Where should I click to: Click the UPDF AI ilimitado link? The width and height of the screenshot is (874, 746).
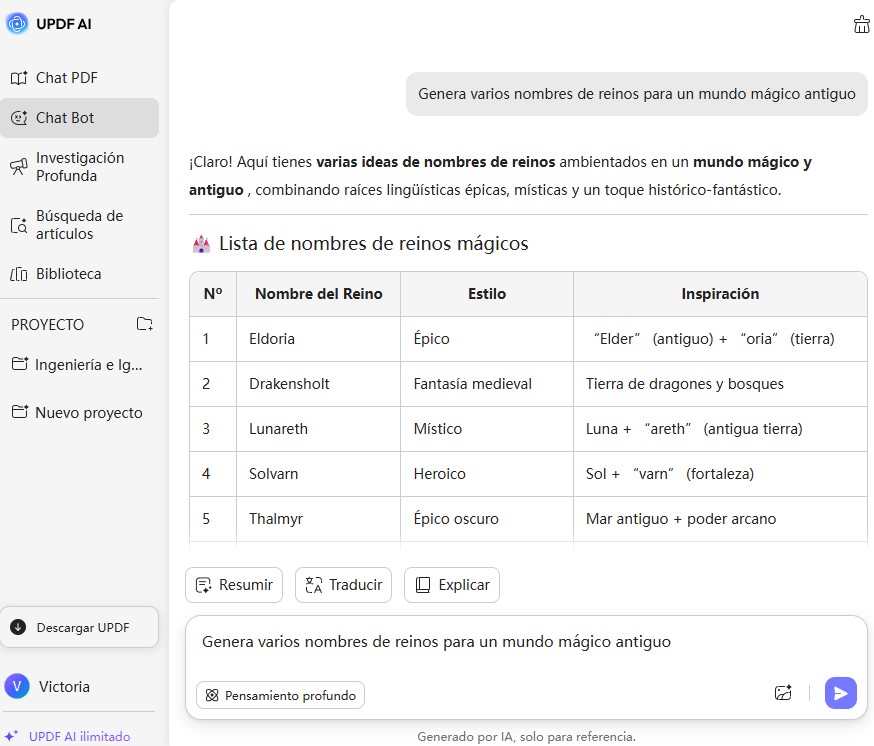[79, 737]
